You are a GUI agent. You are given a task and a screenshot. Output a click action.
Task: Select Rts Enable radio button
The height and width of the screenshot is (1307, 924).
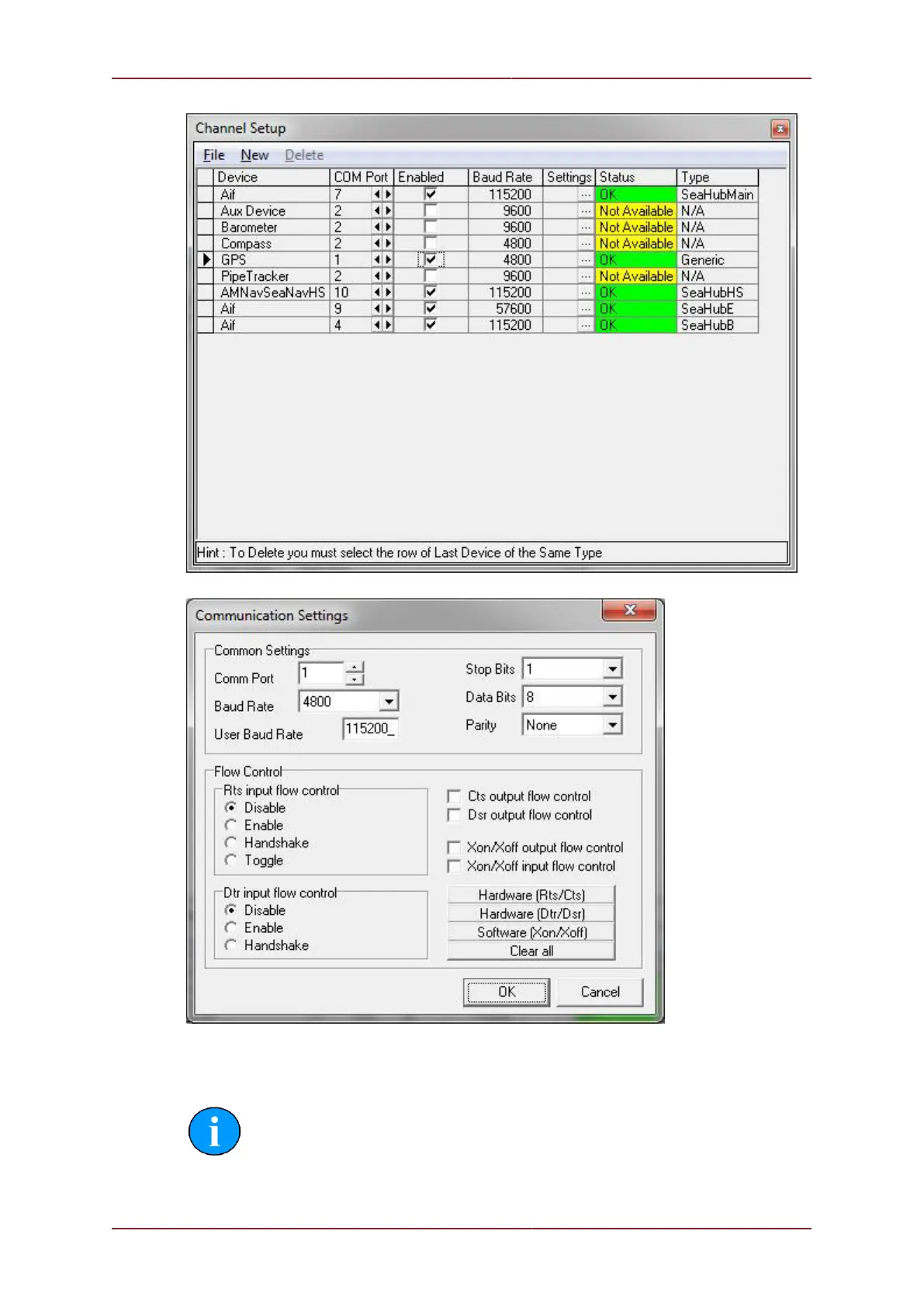(x=230, y=825)
